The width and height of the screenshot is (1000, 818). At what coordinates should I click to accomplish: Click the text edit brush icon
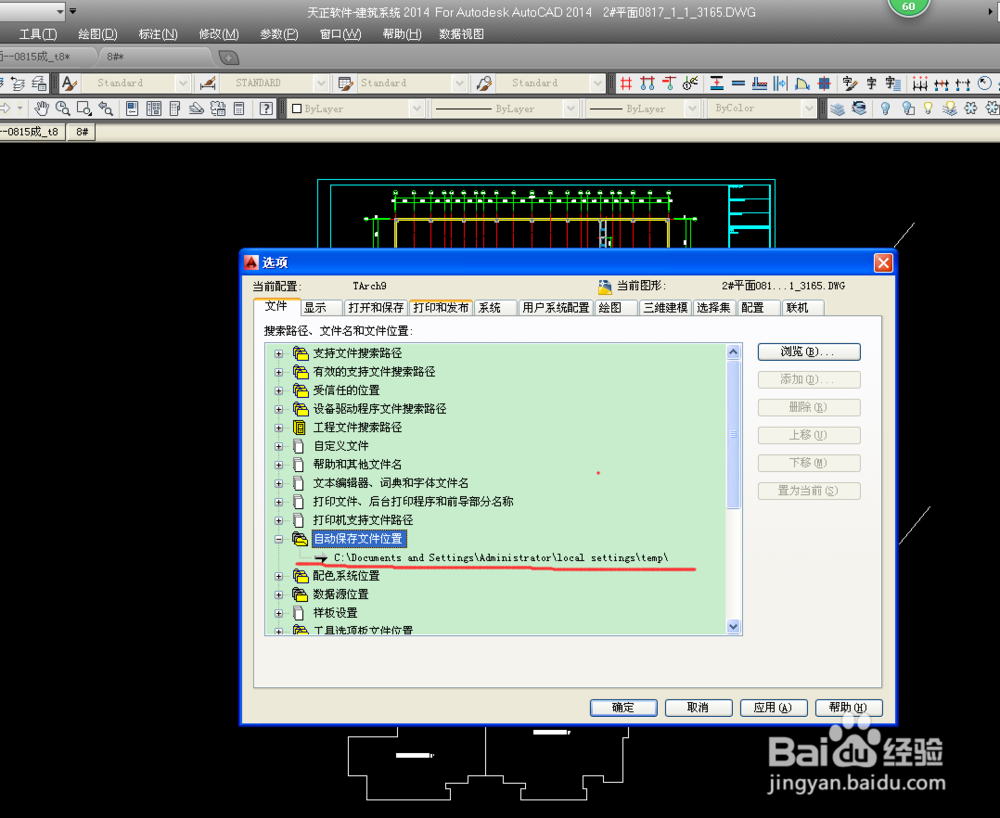click(849, 83)
